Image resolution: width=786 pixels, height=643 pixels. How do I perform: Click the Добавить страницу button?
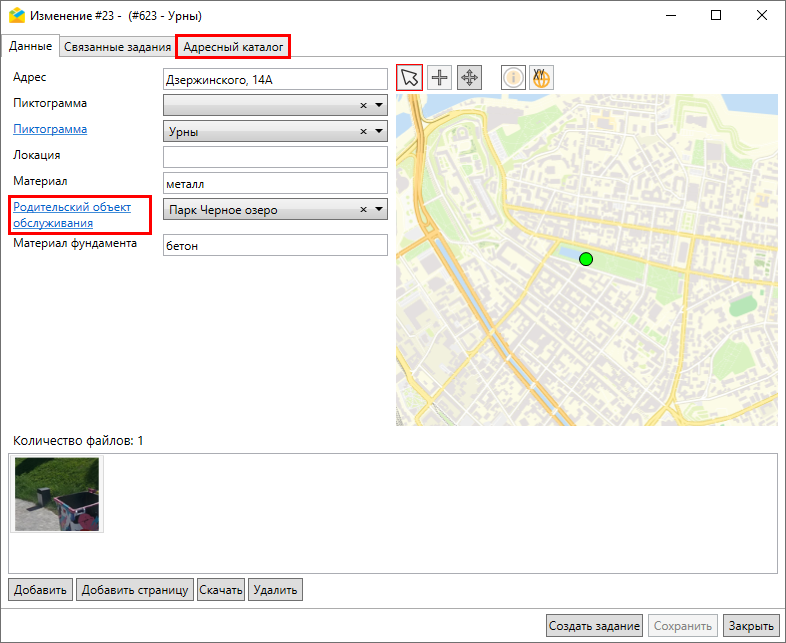[x=135, y=590]
